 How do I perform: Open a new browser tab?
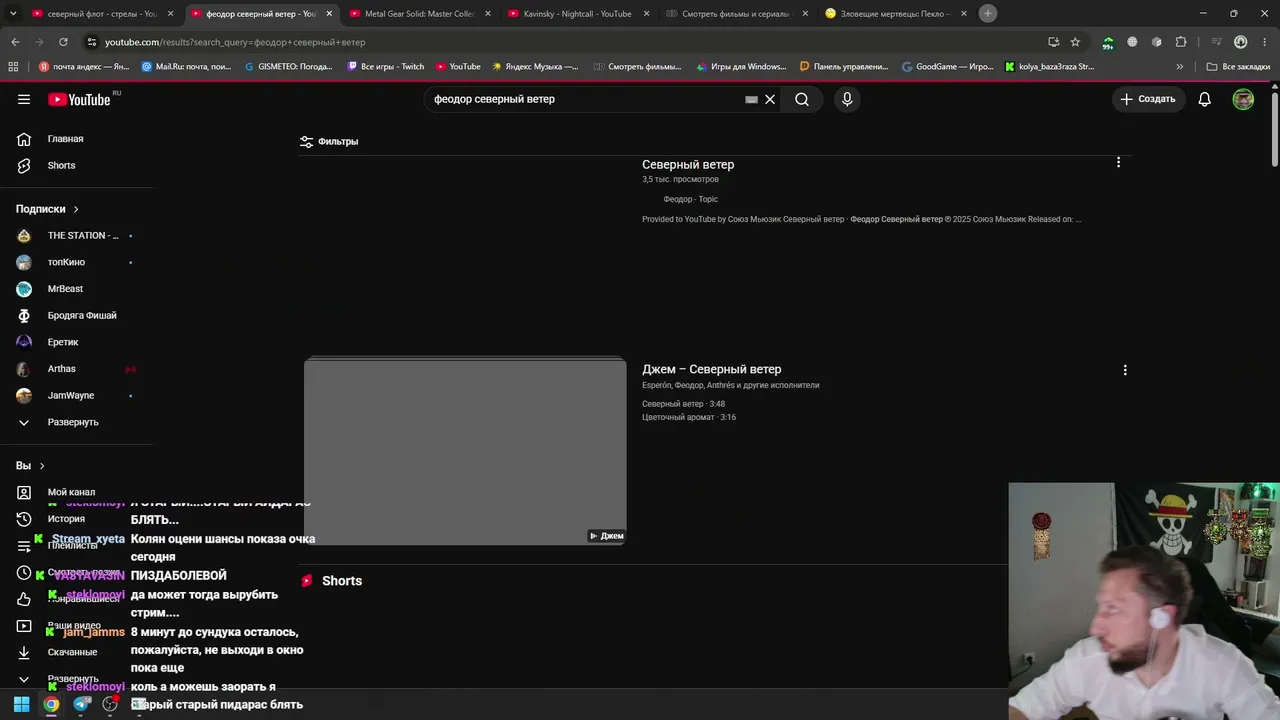coord(988,13)
